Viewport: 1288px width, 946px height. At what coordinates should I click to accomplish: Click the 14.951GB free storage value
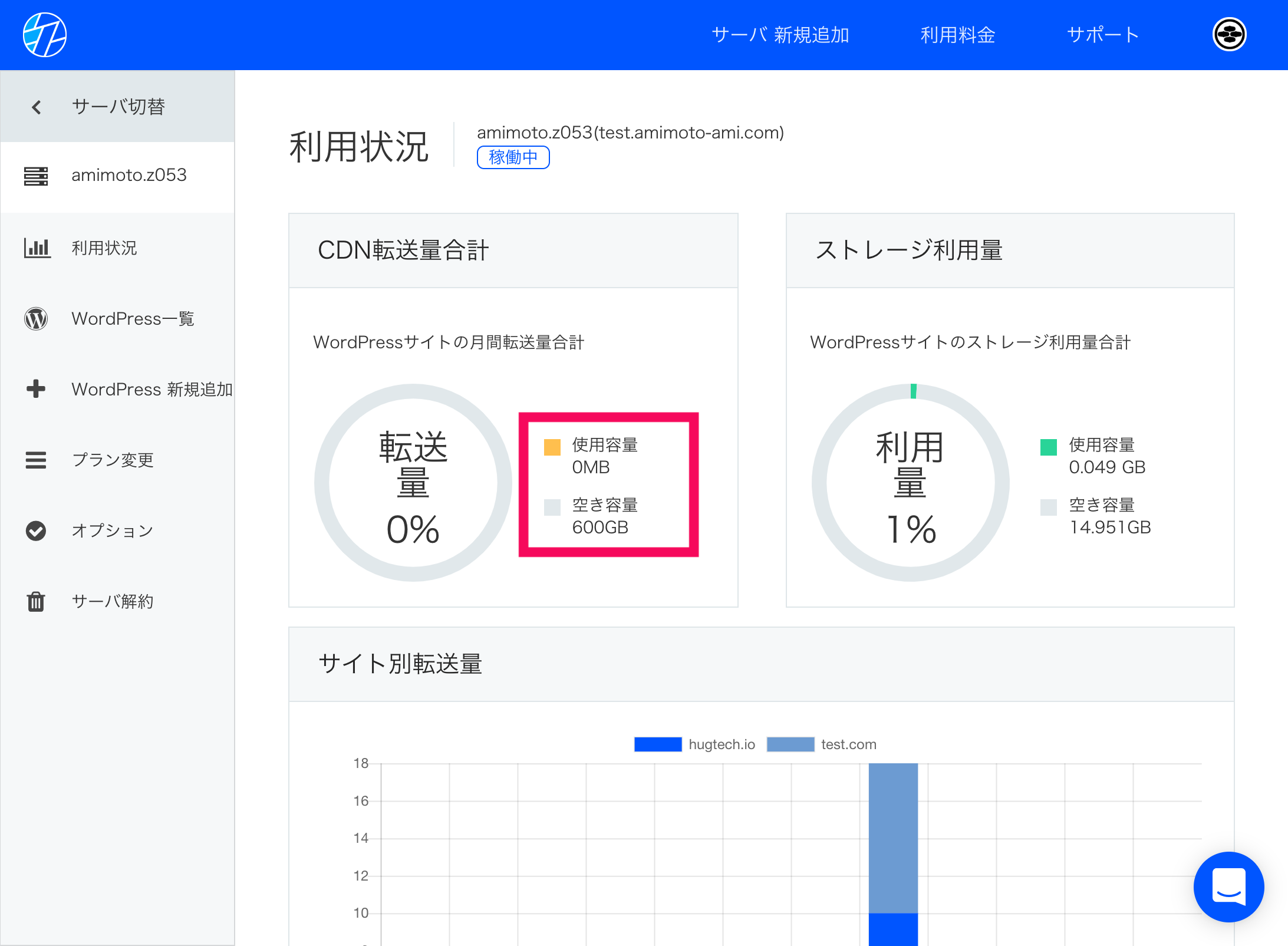coord(1110,528)
